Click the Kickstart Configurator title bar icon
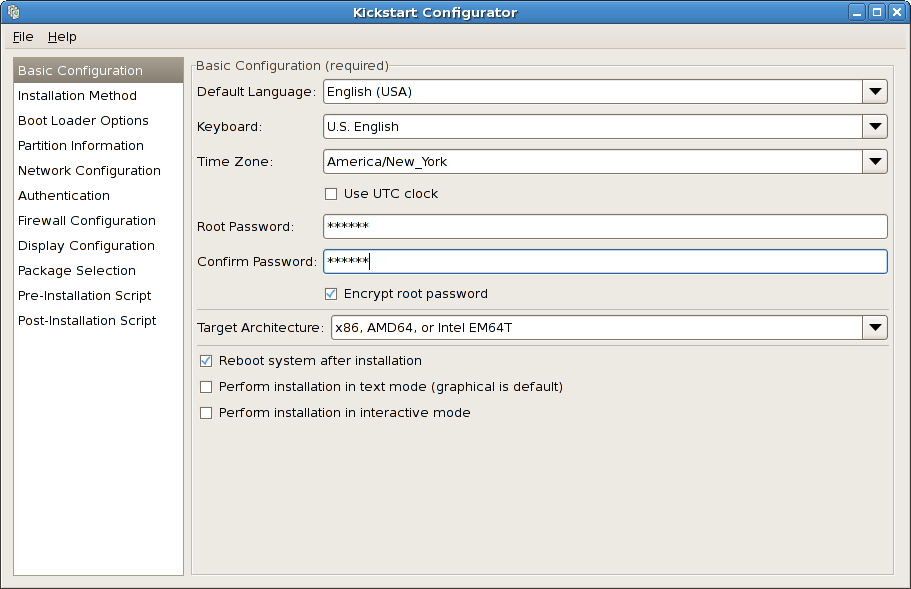This screenshot has height=589, width=911. click(x=12, y=12)
